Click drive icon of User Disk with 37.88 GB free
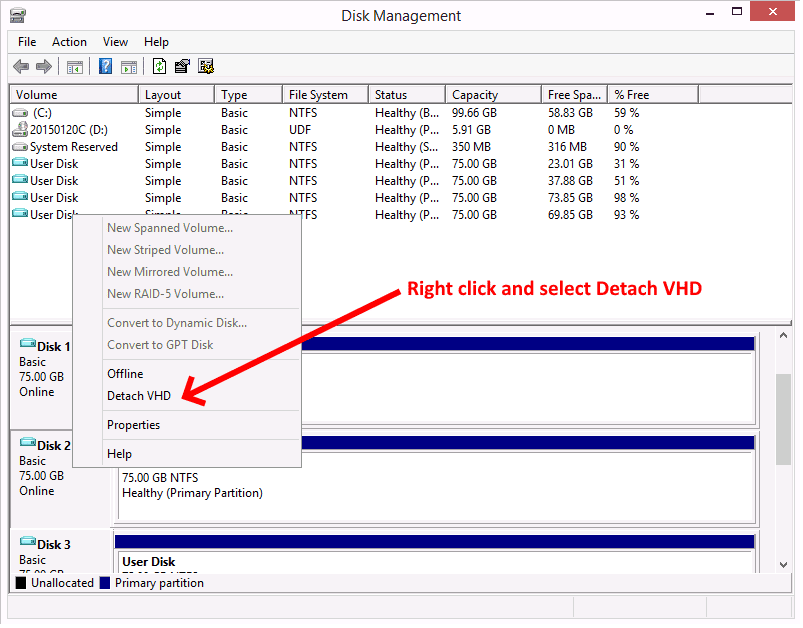The width and height of the screenshot is (803, 628). (20, 180)
